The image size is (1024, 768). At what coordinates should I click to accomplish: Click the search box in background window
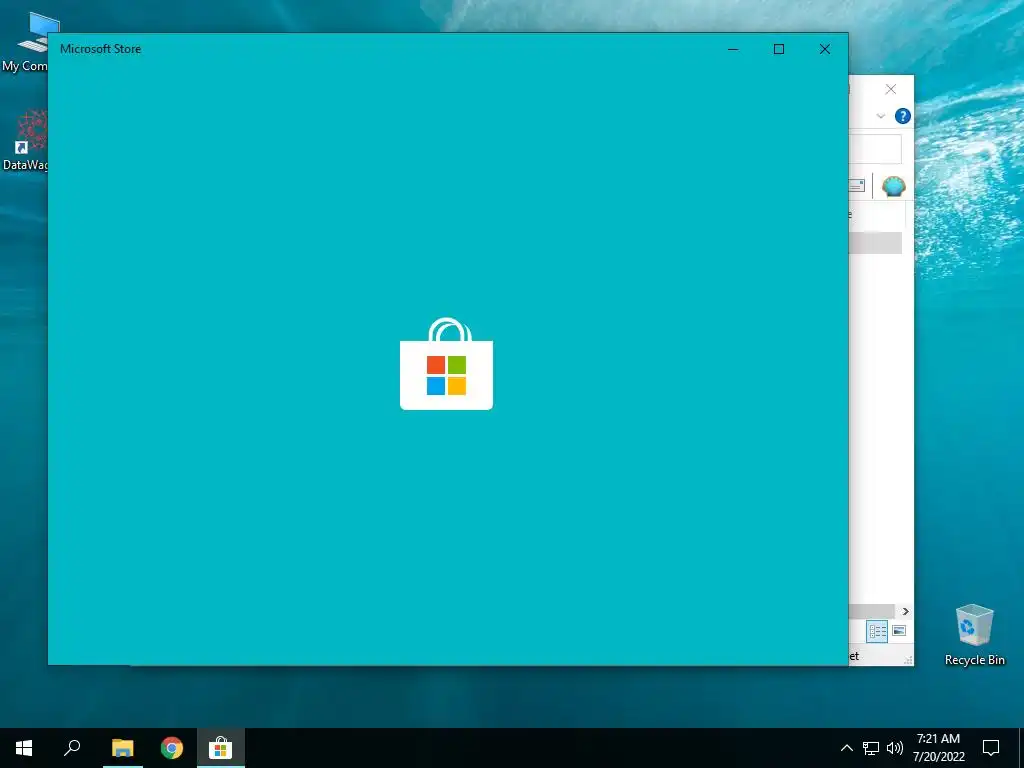pos(875,150)
